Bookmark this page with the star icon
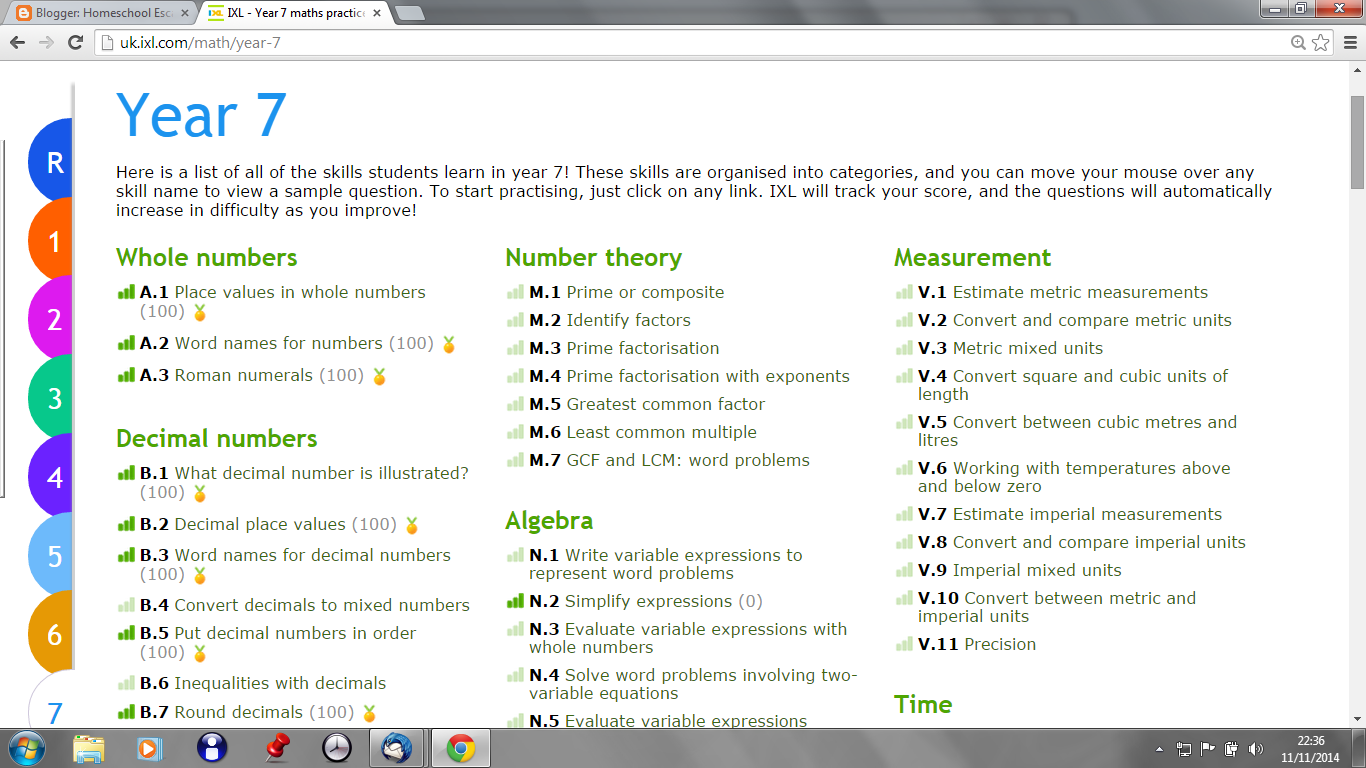This screenshot has height=768, width=1366. click(x=1320, y=42)
